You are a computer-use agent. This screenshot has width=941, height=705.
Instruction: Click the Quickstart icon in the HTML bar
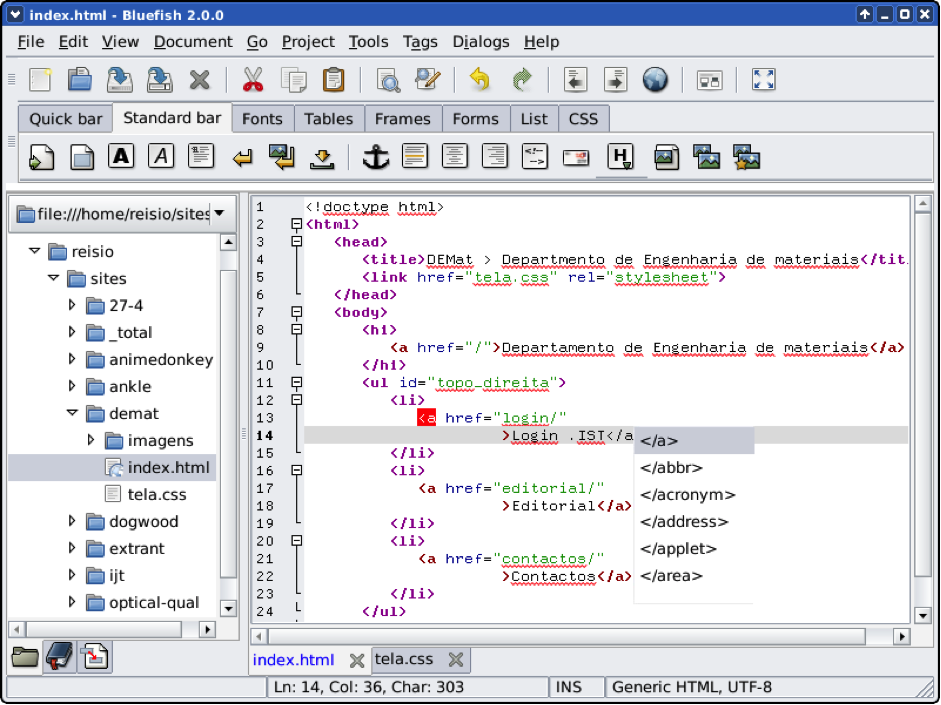coord(41,158)
